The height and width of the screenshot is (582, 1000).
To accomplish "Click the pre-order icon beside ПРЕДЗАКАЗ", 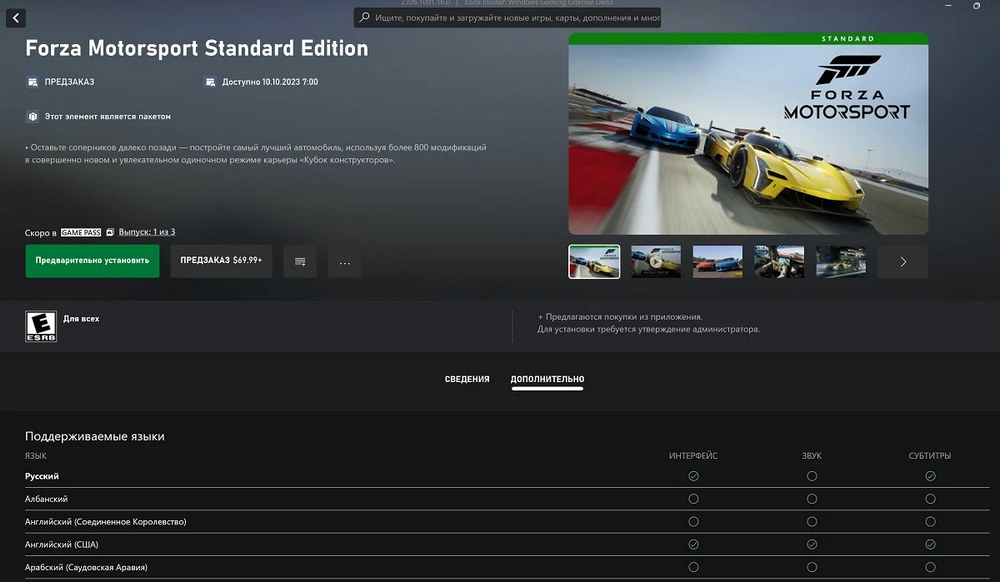I will click(32, 82).
